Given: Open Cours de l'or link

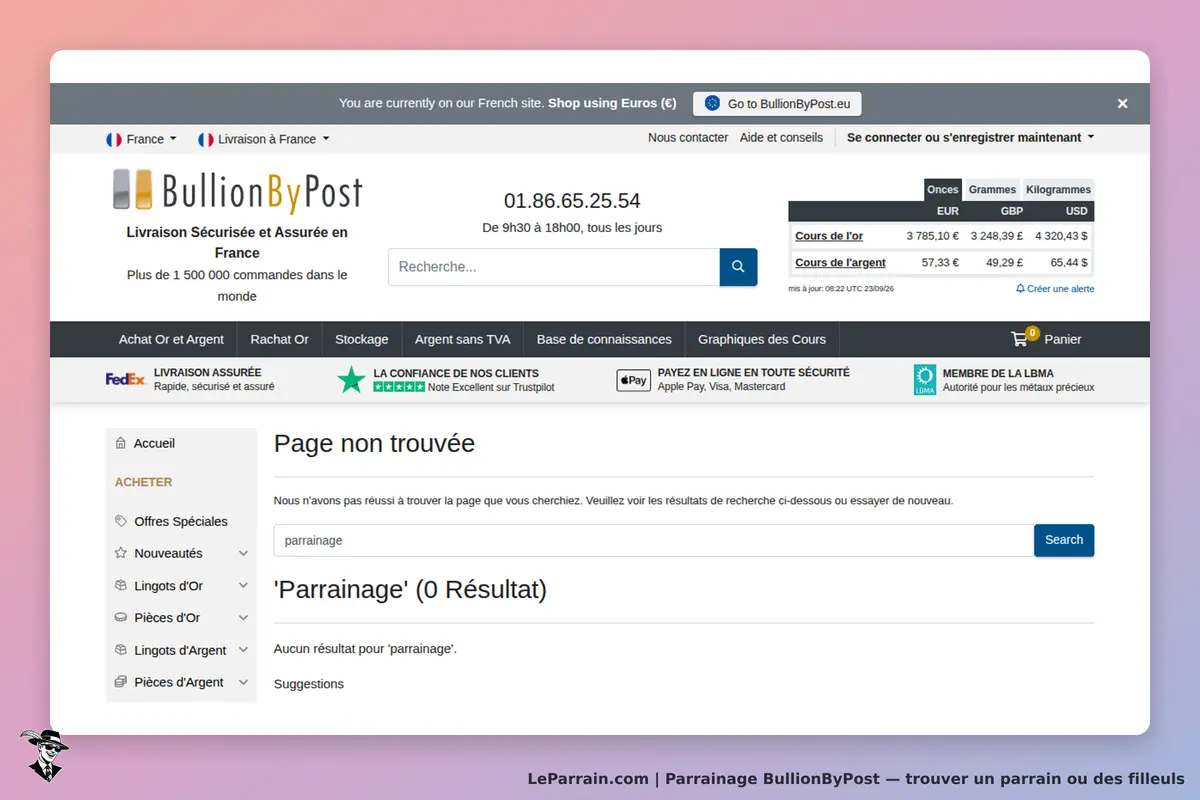Looking at the screenshot, I should (829, 236).
